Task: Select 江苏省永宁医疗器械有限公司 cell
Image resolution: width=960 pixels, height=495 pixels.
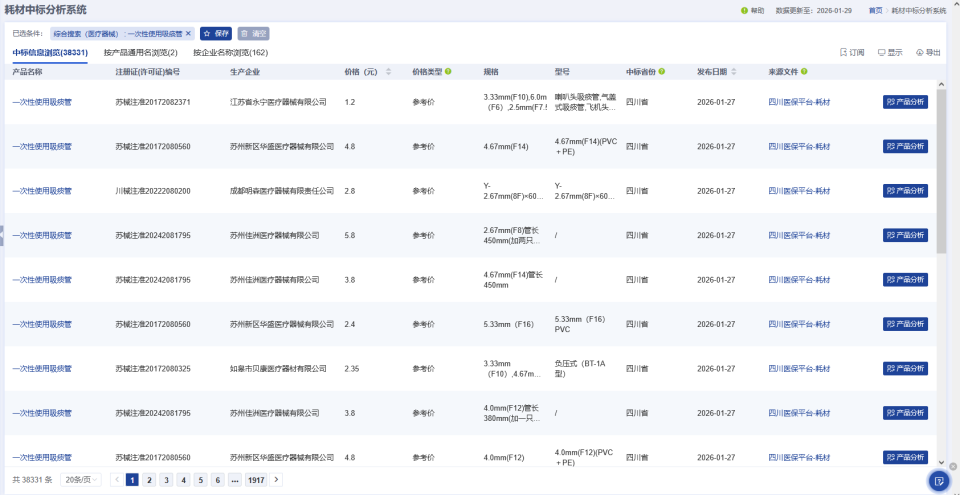Action: [x=278, y=102]
